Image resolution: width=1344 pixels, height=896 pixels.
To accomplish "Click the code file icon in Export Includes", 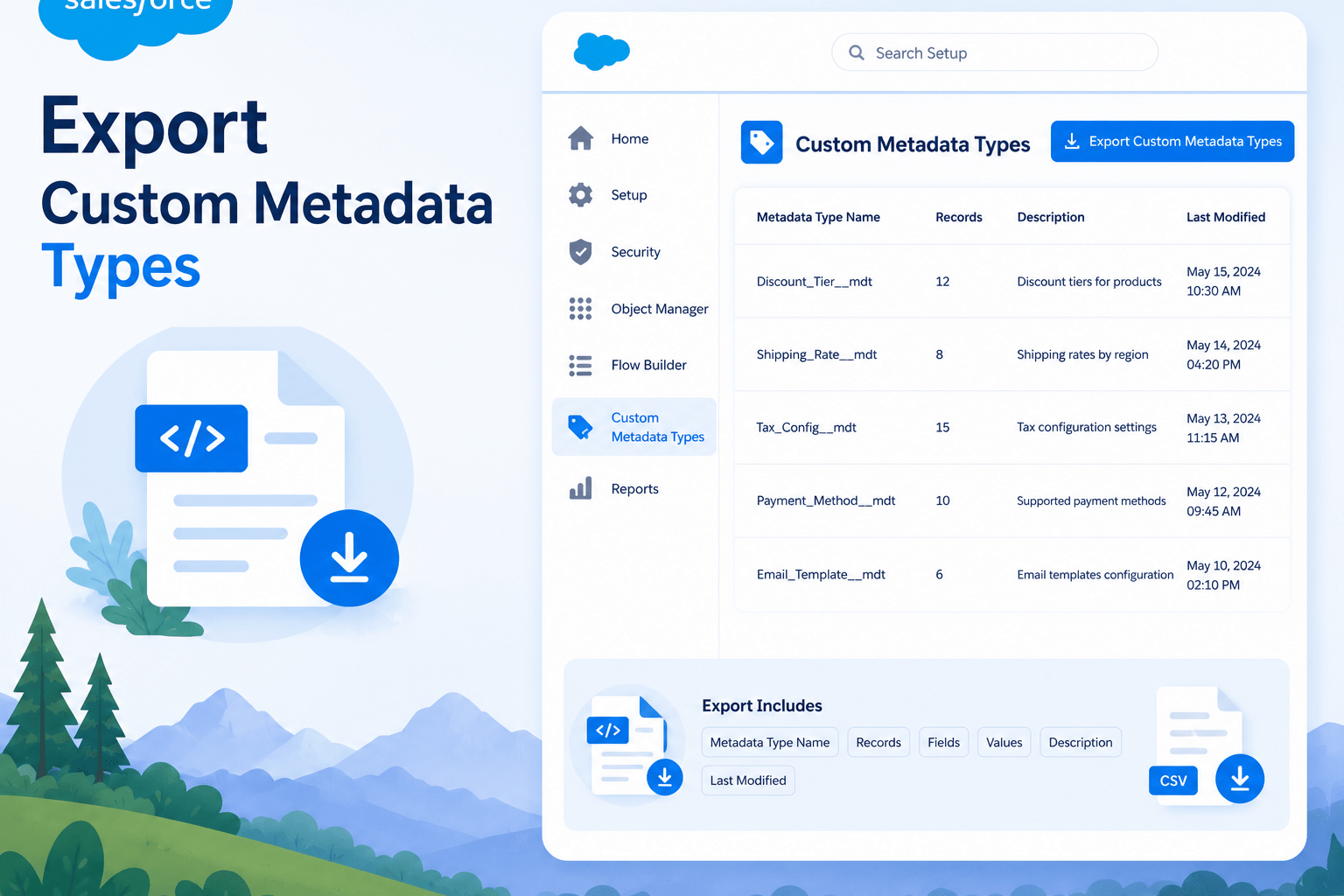I will pyautogui.click(x=628, y=745).
